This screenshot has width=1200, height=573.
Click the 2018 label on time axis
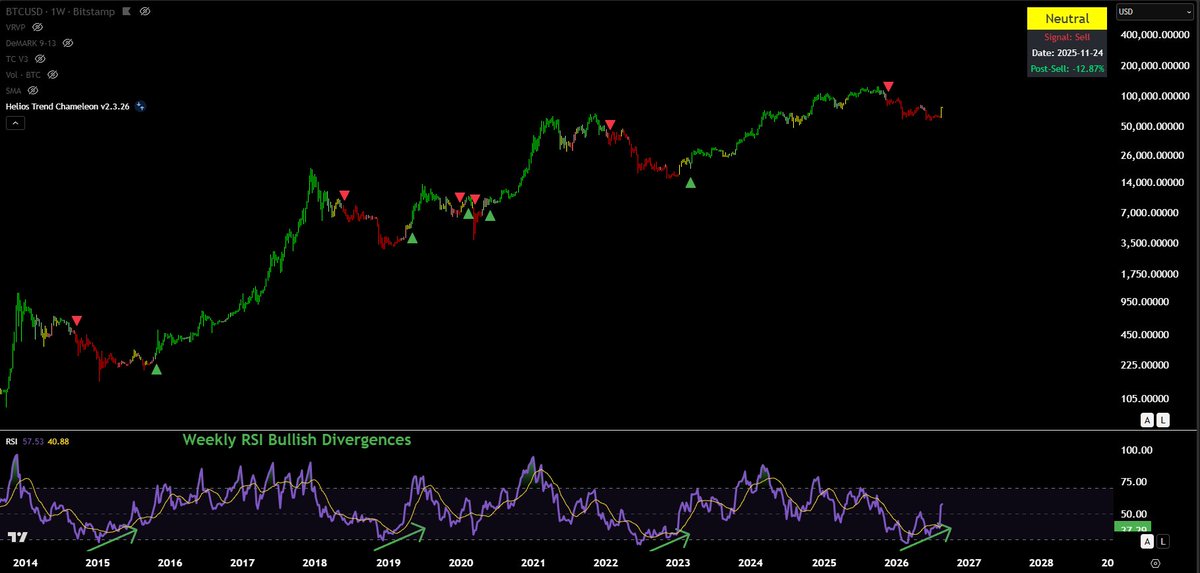315,564
